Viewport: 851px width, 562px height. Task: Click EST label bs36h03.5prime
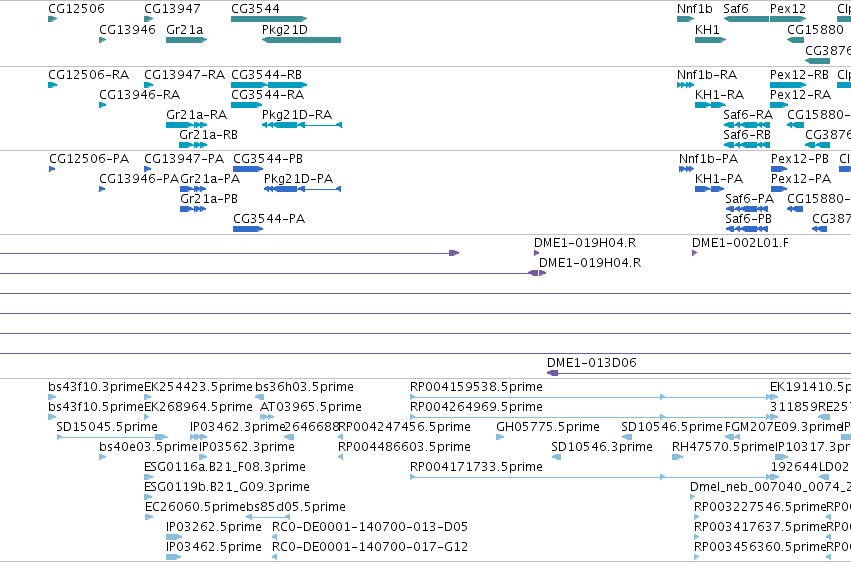click(304, 387)
